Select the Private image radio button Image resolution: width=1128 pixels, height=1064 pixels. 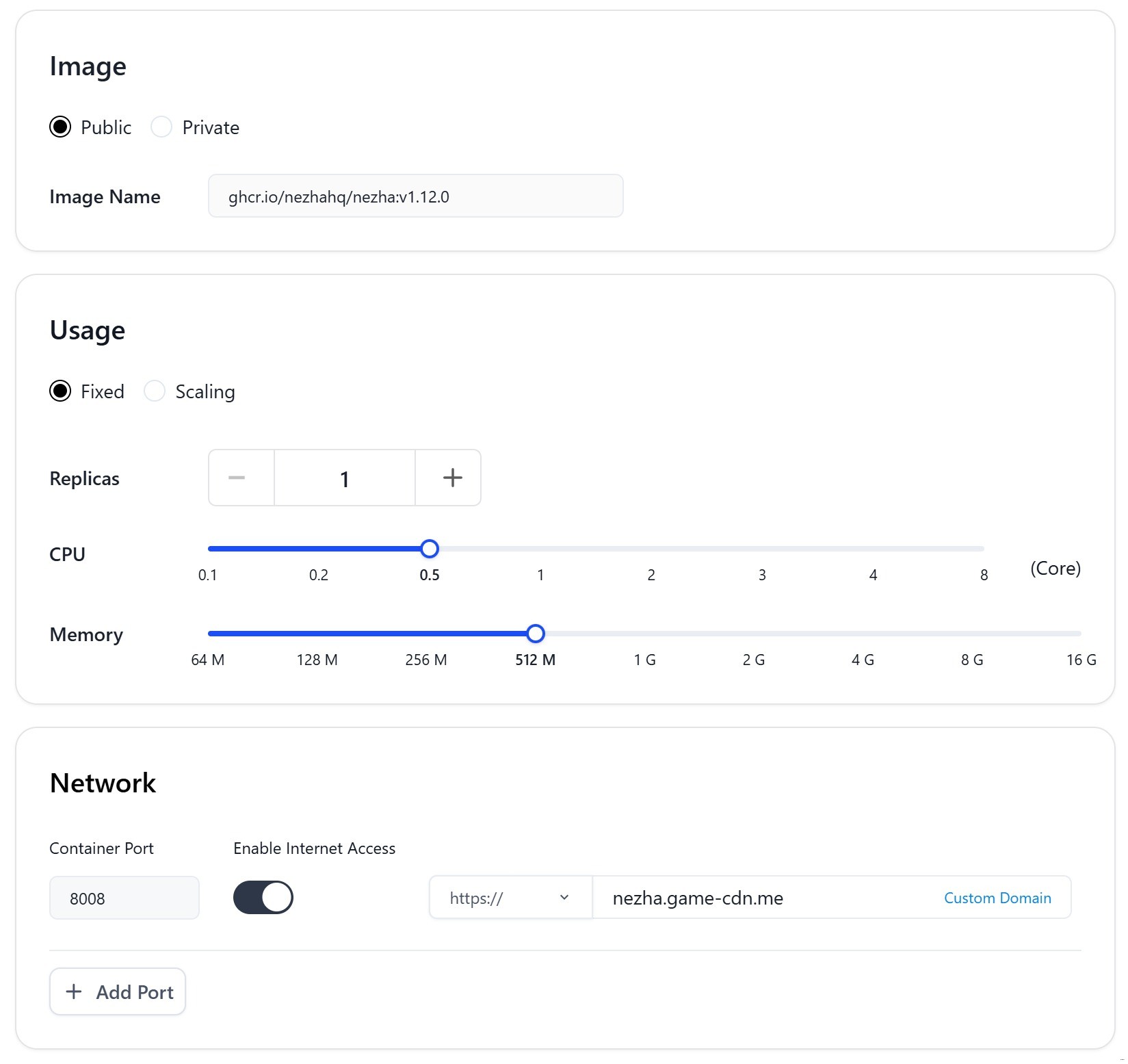pos(161,127)
